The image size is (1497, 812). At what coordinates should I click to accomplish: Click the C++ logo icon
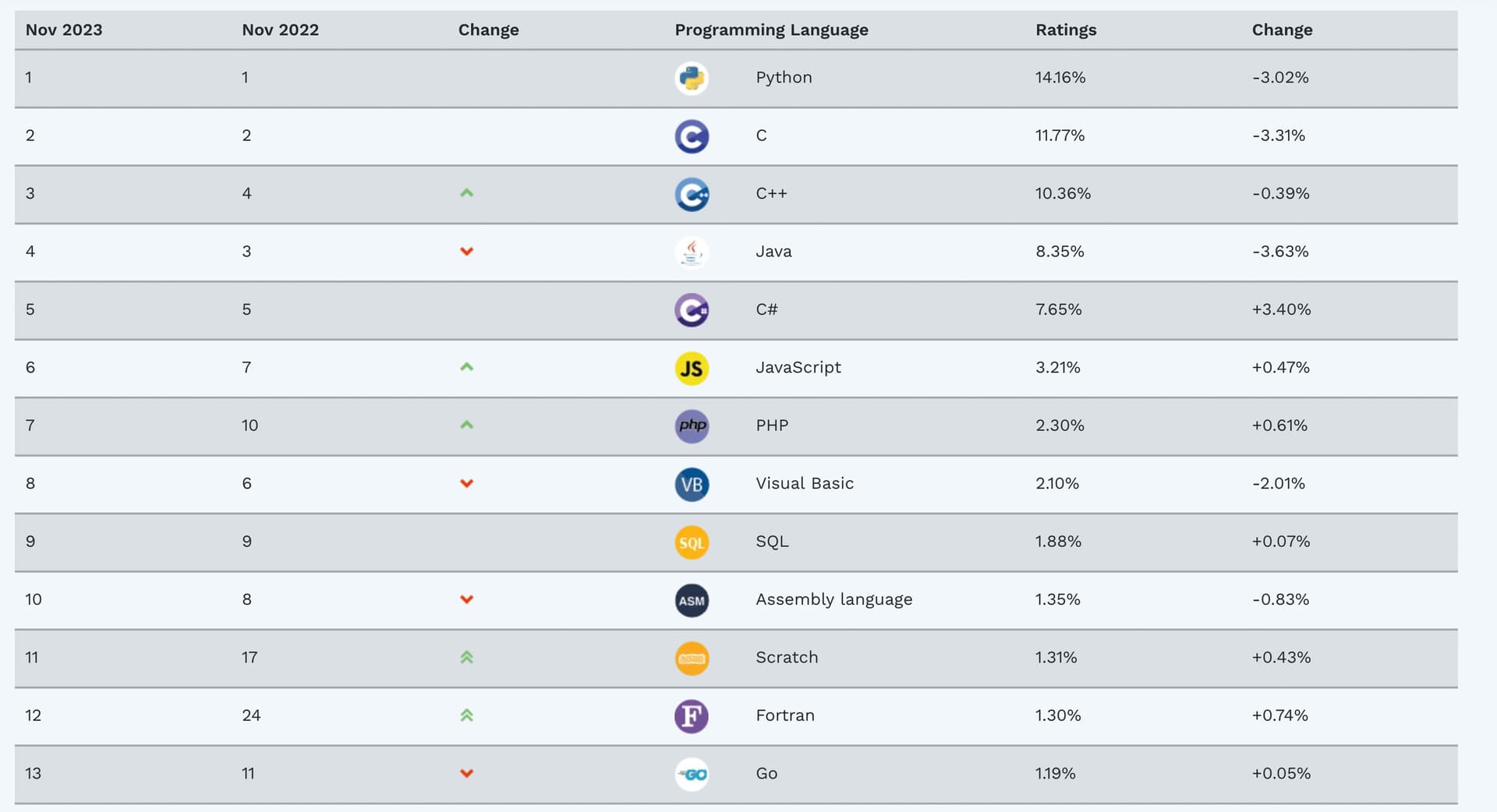pyautogui.click(x=692, y=194)
